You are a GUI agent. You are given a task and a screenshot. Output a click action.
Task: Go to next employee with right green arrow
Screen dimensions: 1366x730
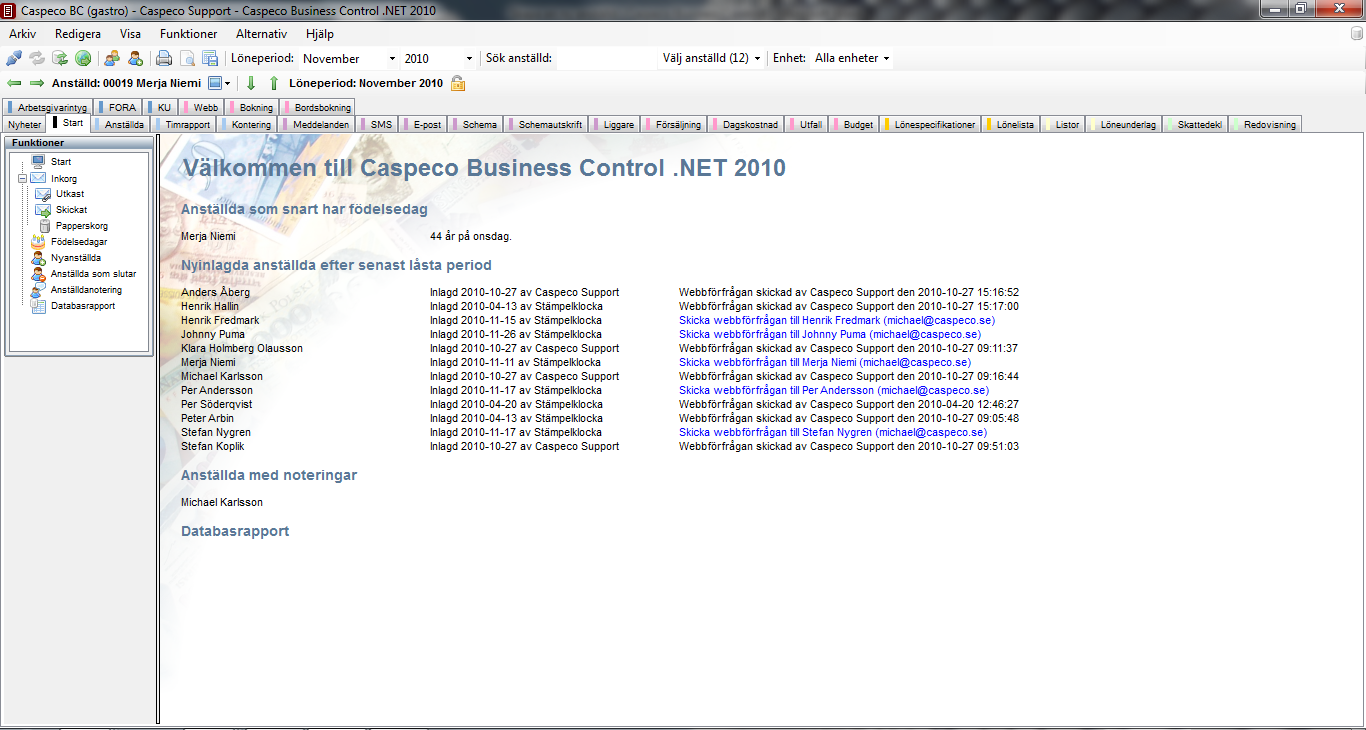point(37,83)
